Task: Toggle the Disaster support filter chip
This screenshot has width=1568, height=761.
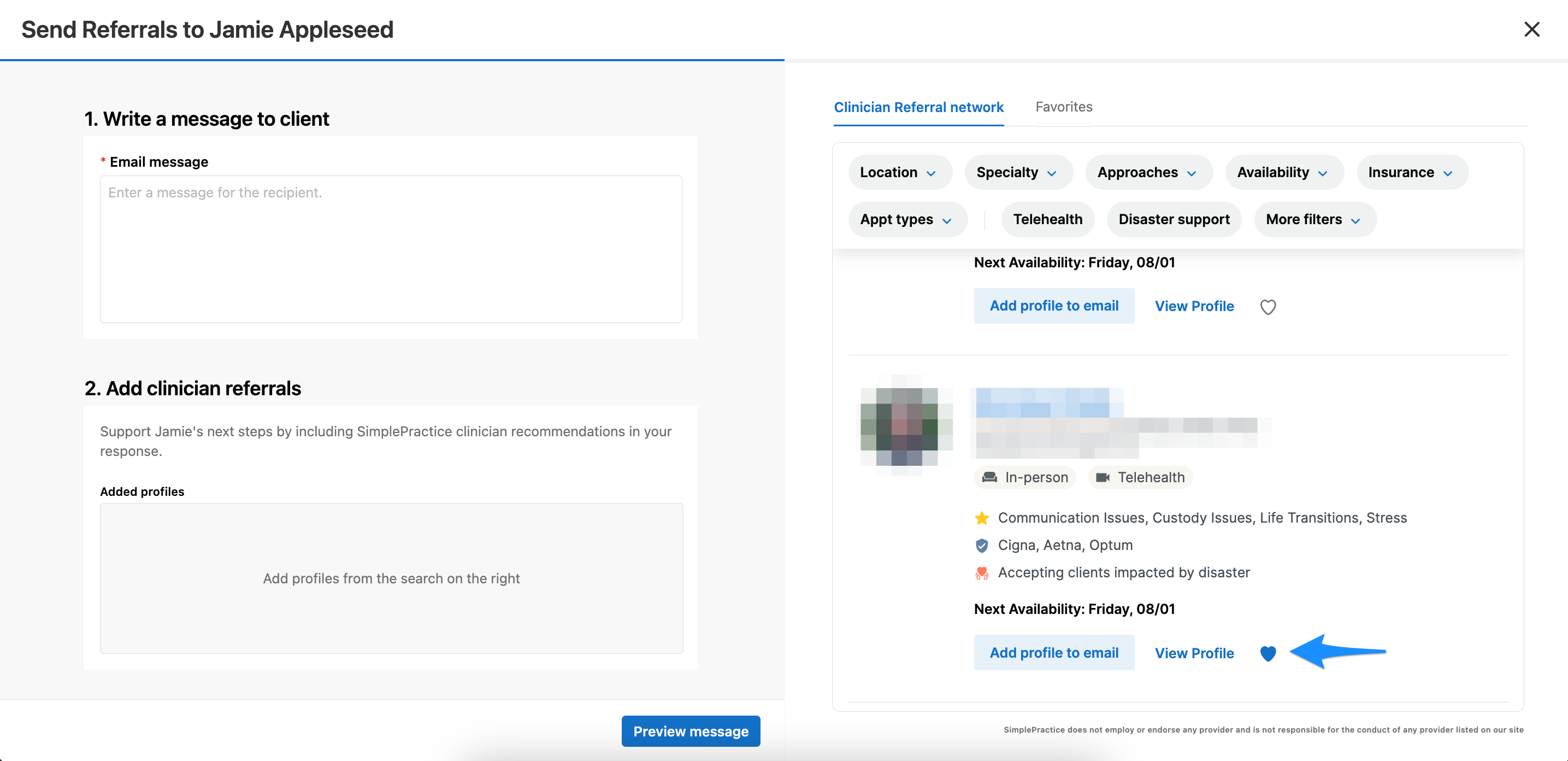Action: pyautogui.click(x=1174, y=219)
